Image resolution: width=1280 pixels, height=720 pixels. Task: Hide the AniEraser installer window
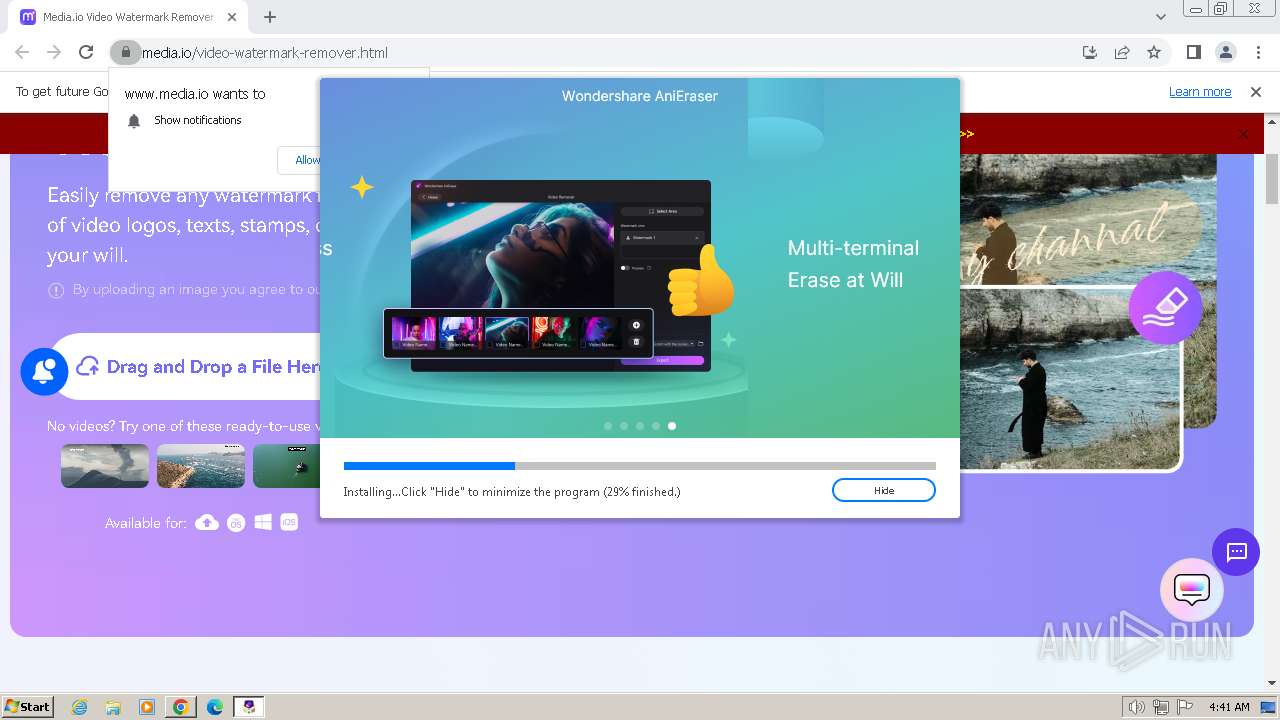point(883,490)
